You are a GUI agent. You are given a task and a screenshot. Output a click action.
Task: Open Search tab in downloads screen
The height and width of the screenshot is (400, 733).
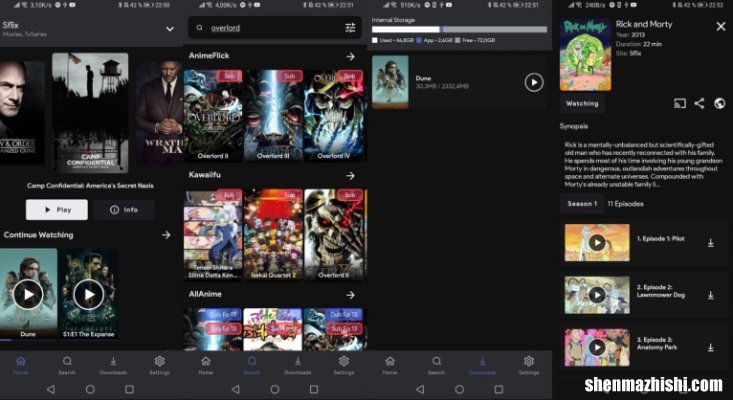[436, 365]
